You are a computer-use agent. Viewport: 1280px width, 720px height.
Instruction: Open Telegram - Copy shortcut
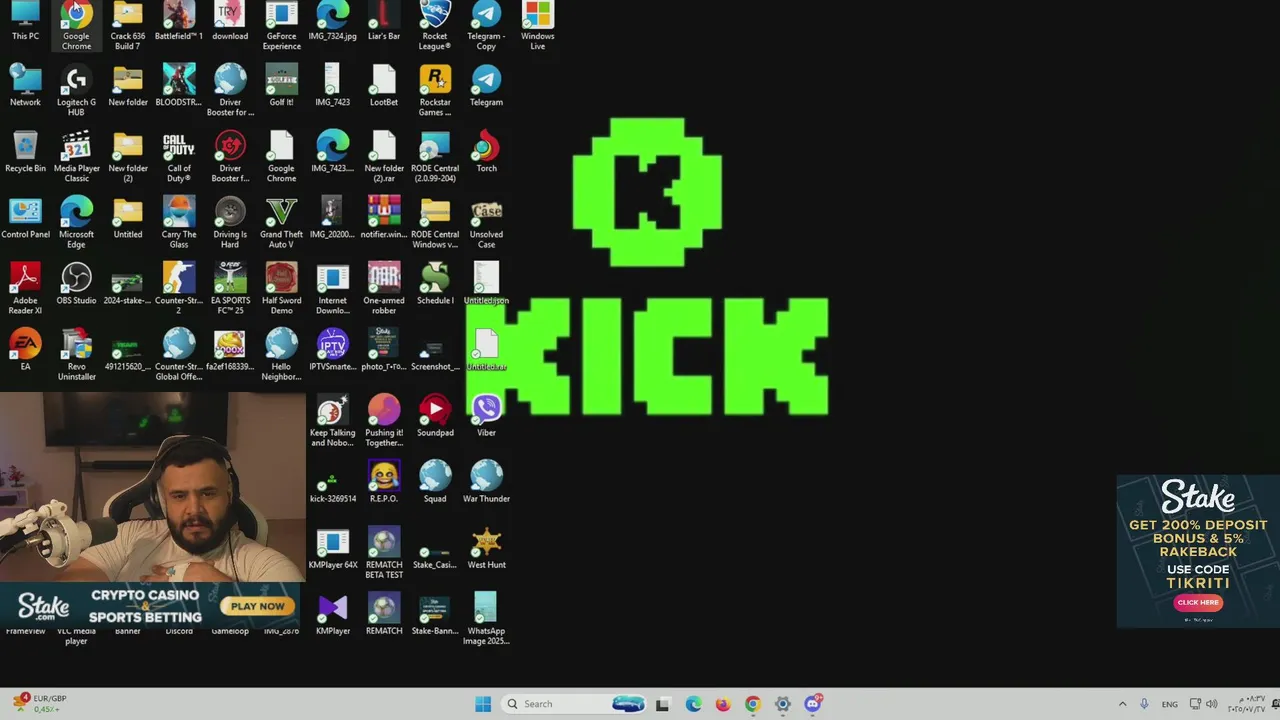pos(486,25)
